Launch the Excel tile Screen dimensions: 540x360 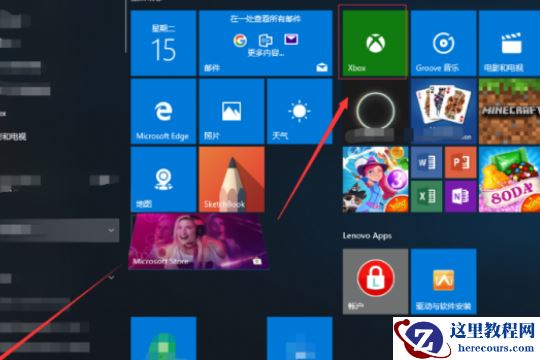click(427, 196)
